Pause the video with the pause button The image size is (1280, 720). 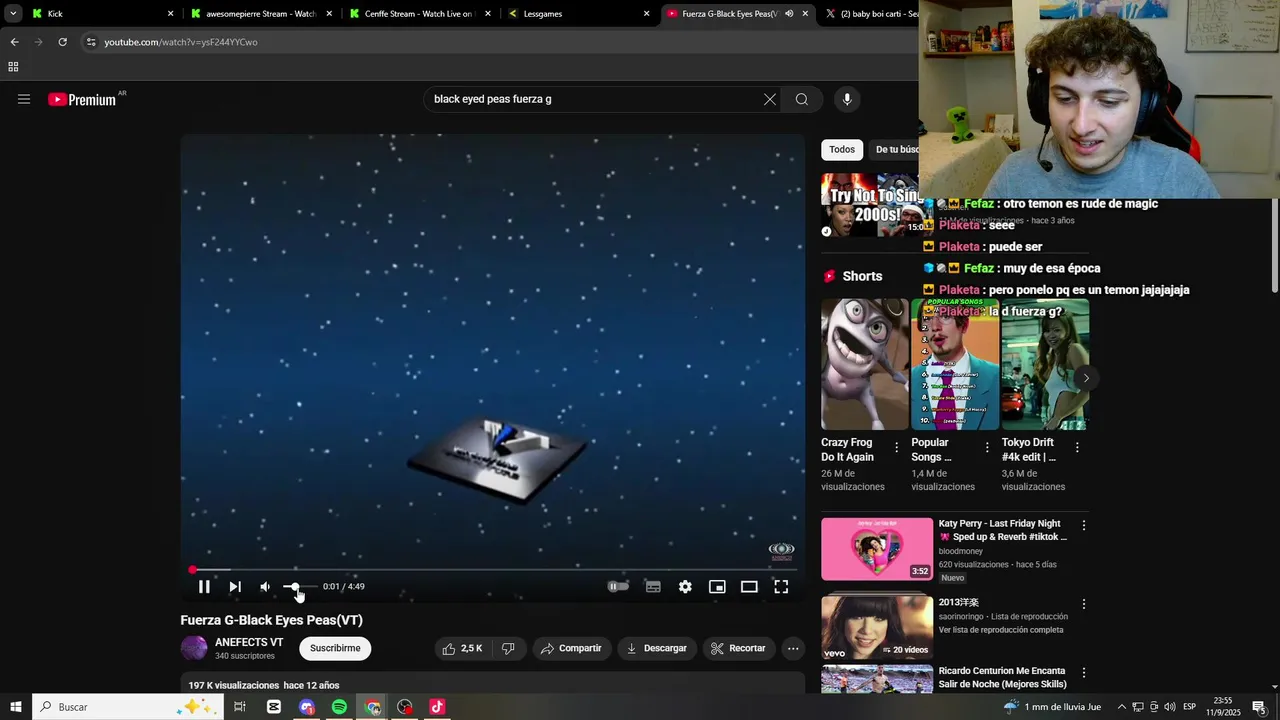(204, 587)
